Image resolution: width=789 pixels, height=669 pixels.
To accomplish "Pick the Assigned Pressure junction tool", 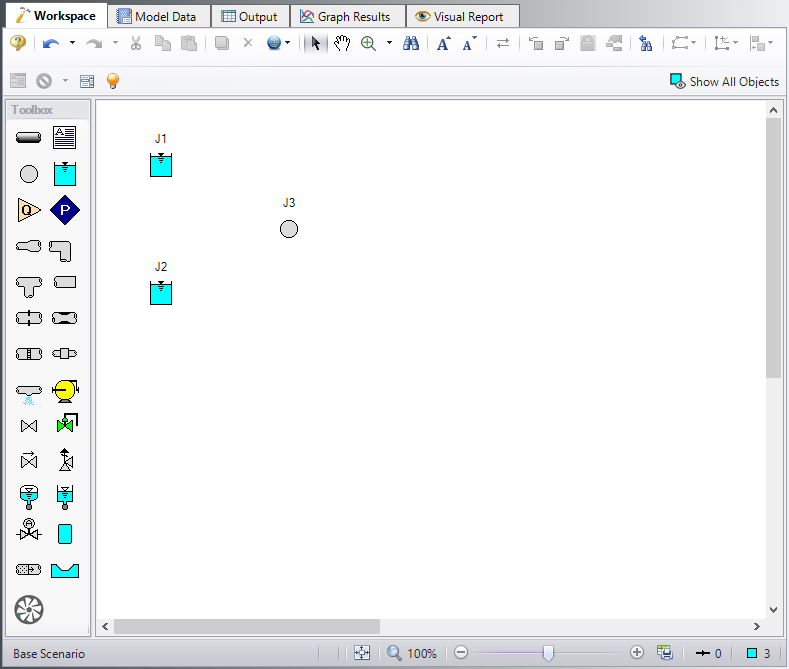I will pyautogui.click(x=65, y=210).
